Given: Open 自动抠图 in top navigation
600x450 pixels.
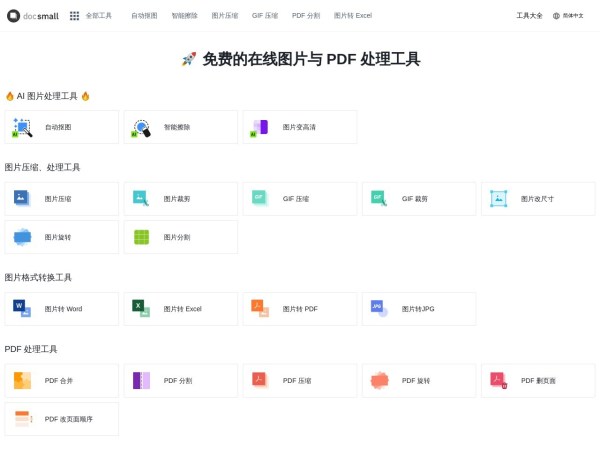Looking at the screenshot, I should (144, 16).
